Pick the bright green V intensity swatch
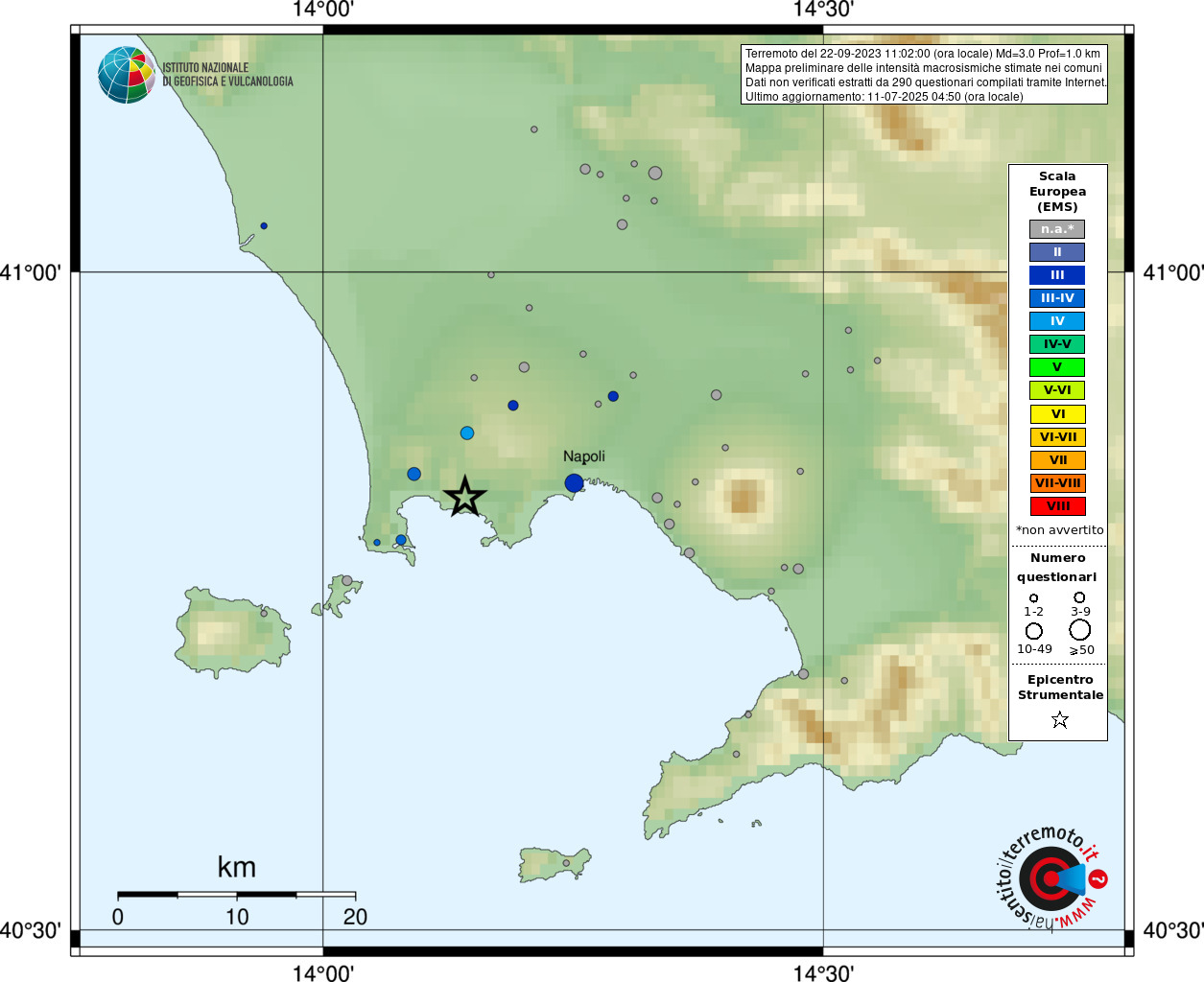This screenshot has width=1204, height=982. 1057,367
